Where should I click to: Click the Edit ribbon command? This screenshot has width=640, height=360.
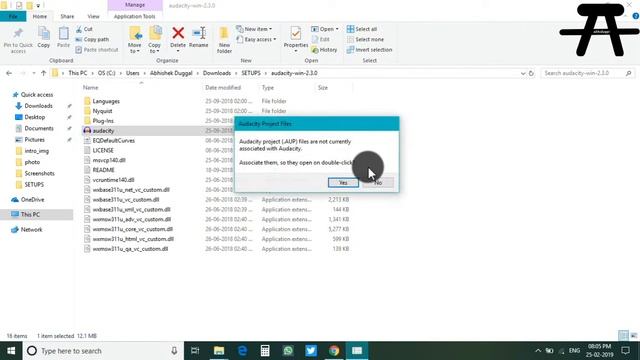[x=321, y=40]
